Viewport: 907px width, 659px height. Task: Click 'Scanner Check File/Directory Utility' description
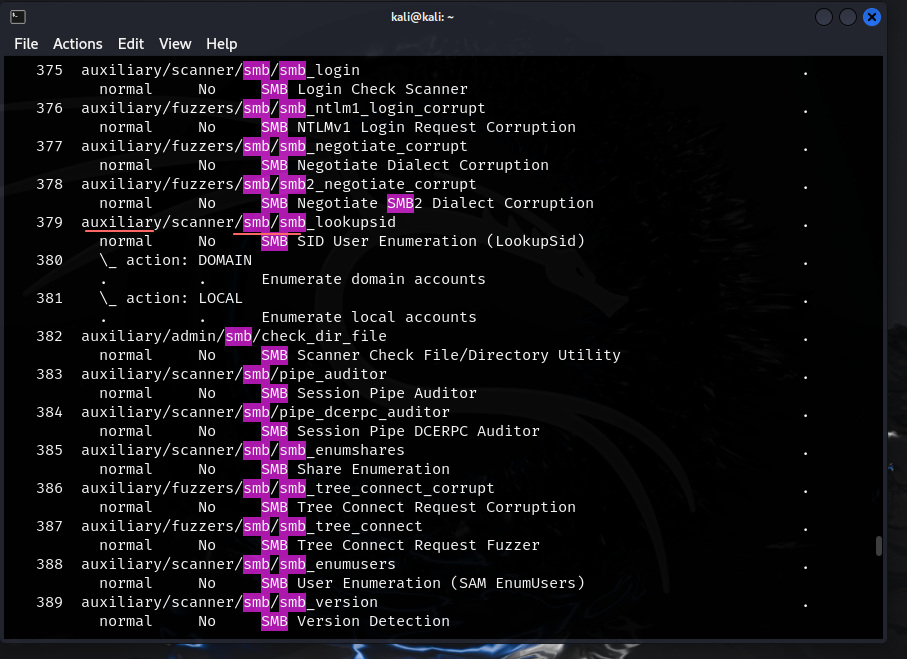coord(459,356)
